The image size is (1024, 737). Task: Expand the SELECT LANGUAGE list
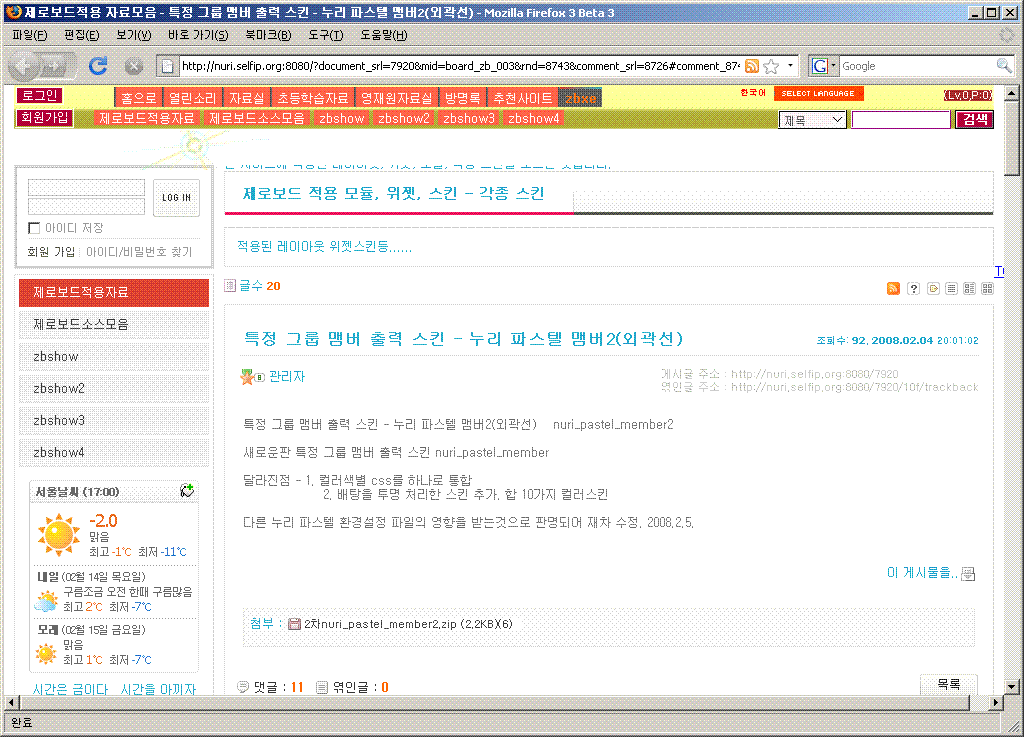pyautogui.click(x=818, y=93)
